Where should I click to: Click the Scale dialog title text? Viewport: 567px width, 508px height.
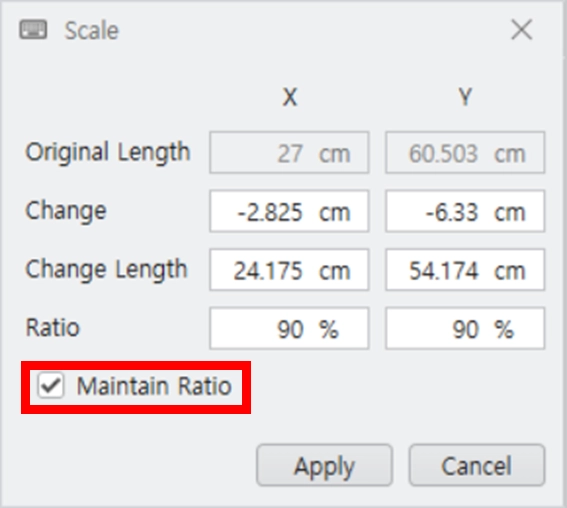click(x=91, y=30)
